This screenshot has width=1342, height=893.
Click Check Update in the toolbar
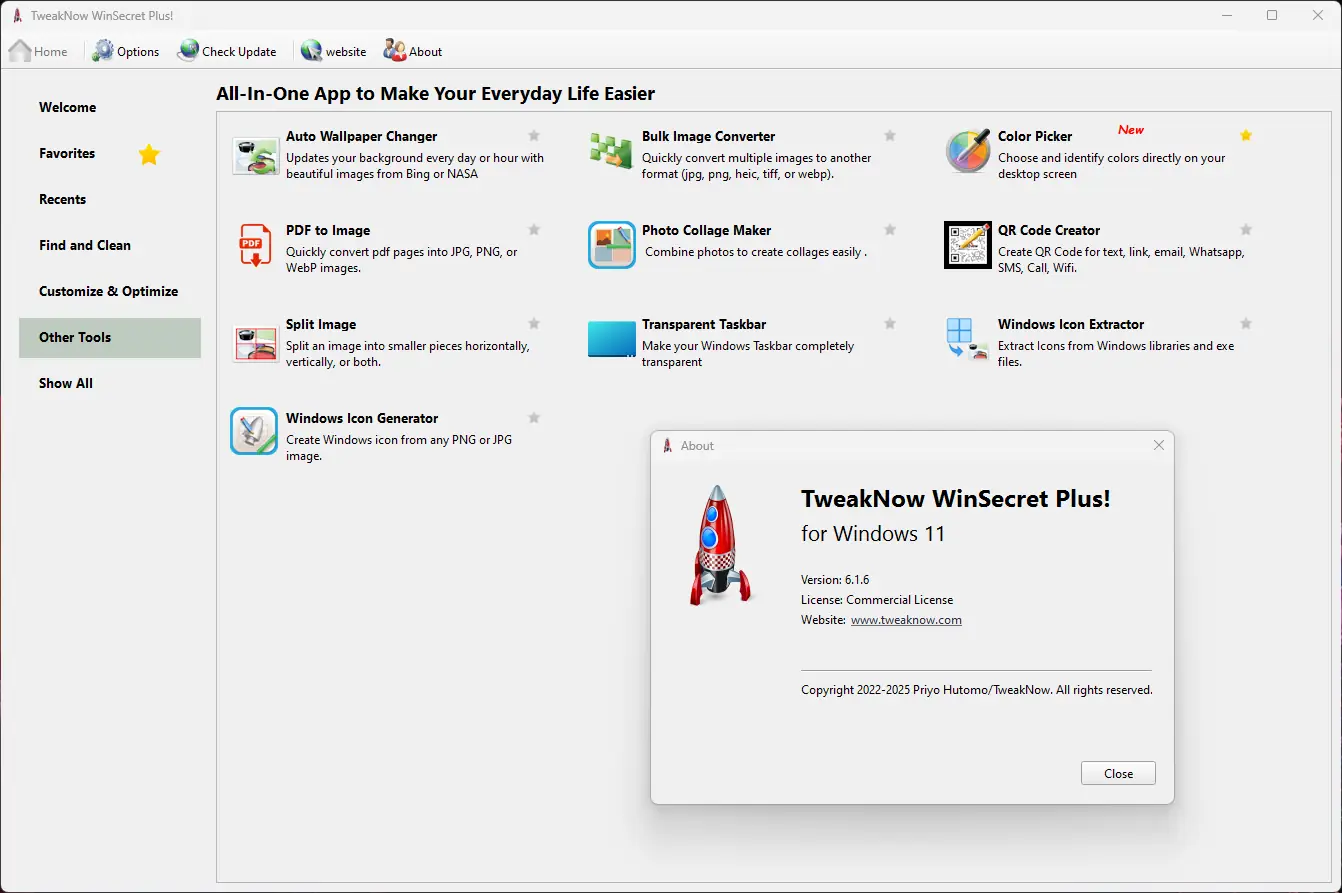point(227,51)
